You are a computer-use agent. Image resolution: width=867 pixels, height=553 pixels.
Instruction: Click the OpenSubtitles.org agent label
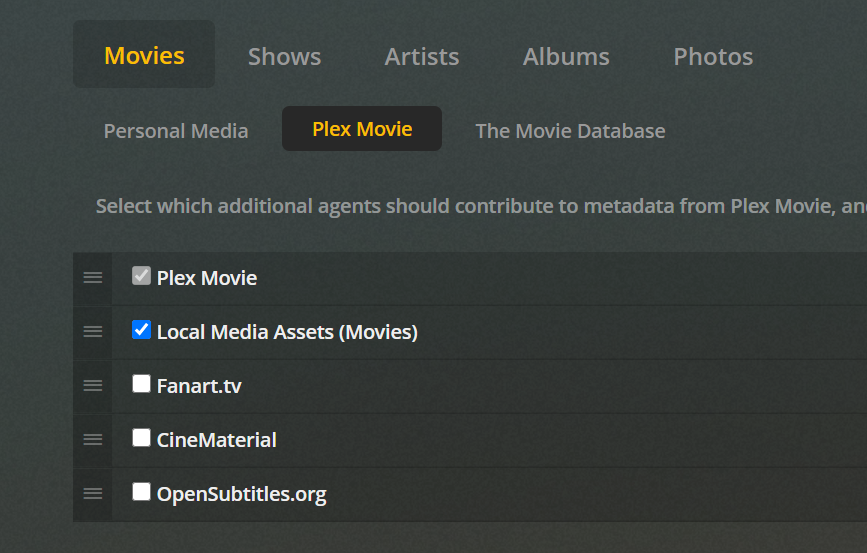(241, 494)
